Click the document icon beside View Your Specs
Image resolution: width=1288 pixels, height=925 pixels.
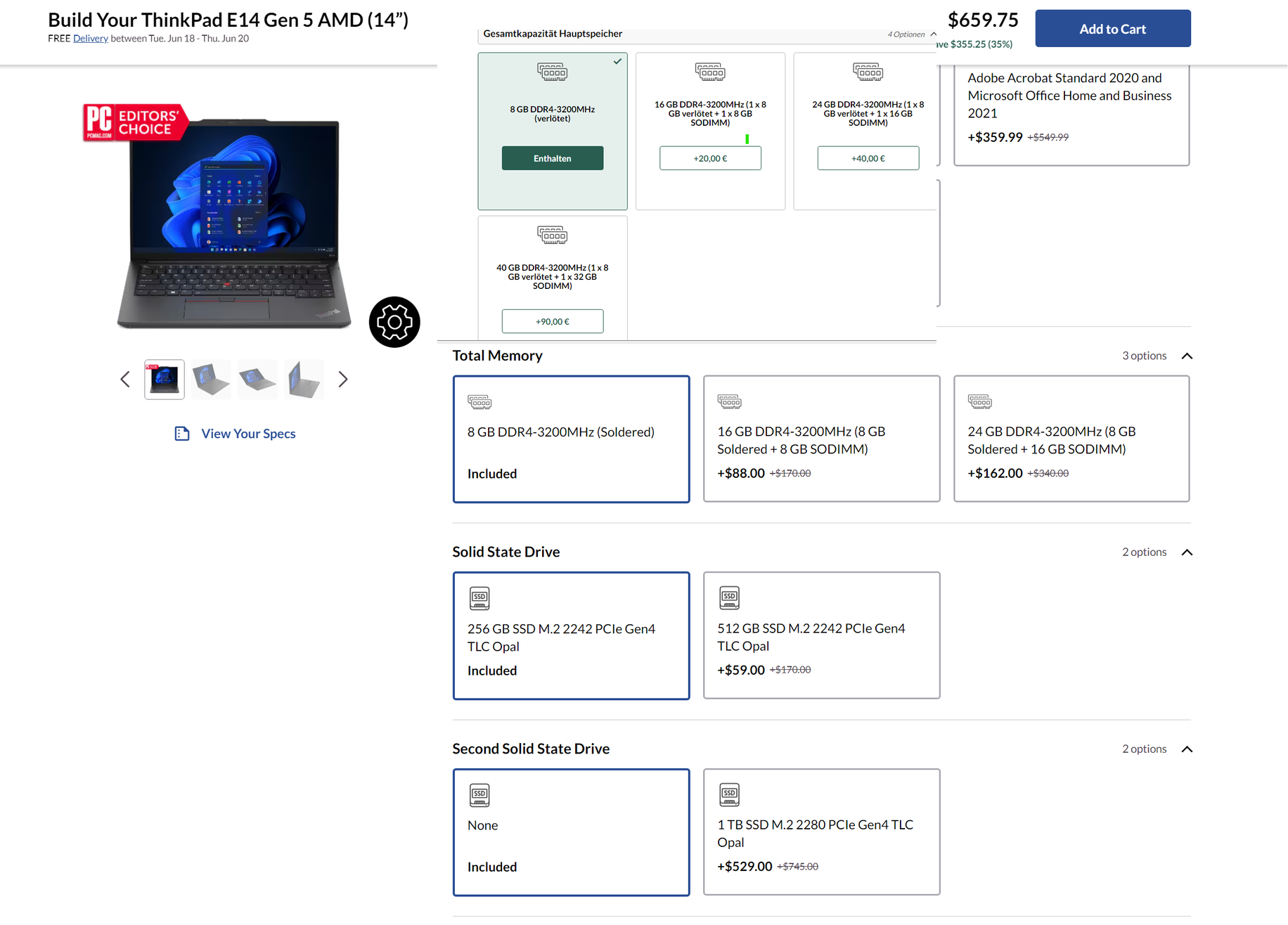pyautogui.click(x=182, y=434)
